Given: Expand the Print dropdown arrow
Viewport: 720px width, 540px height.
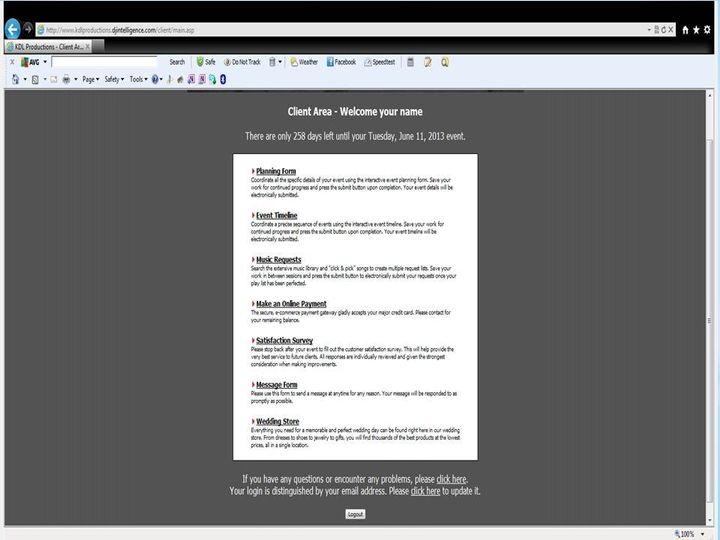Looking at the screenshot, I should tap(76, 79).
